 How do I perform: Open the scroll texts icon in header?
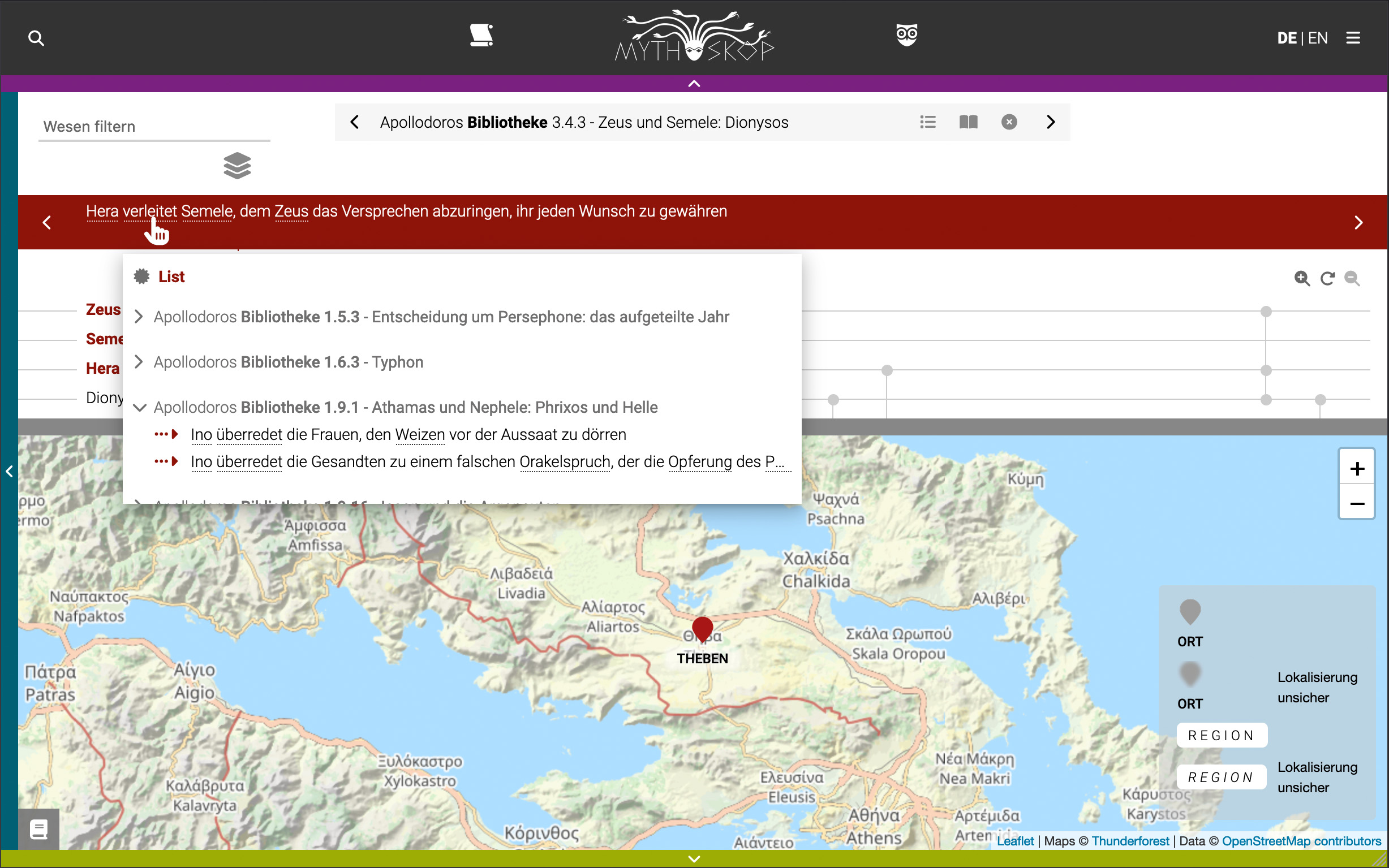[x=481, y=36]
